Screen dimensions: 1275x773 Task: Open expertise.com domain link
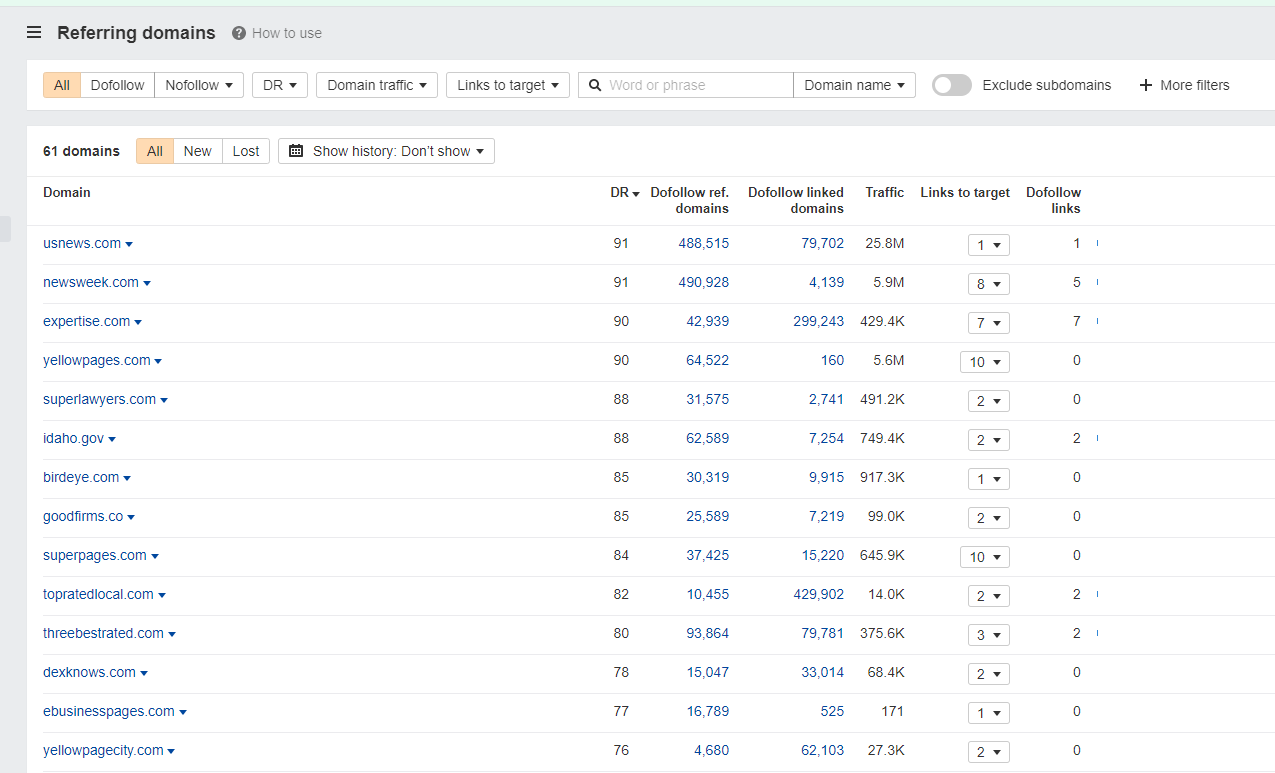[86, 321]
